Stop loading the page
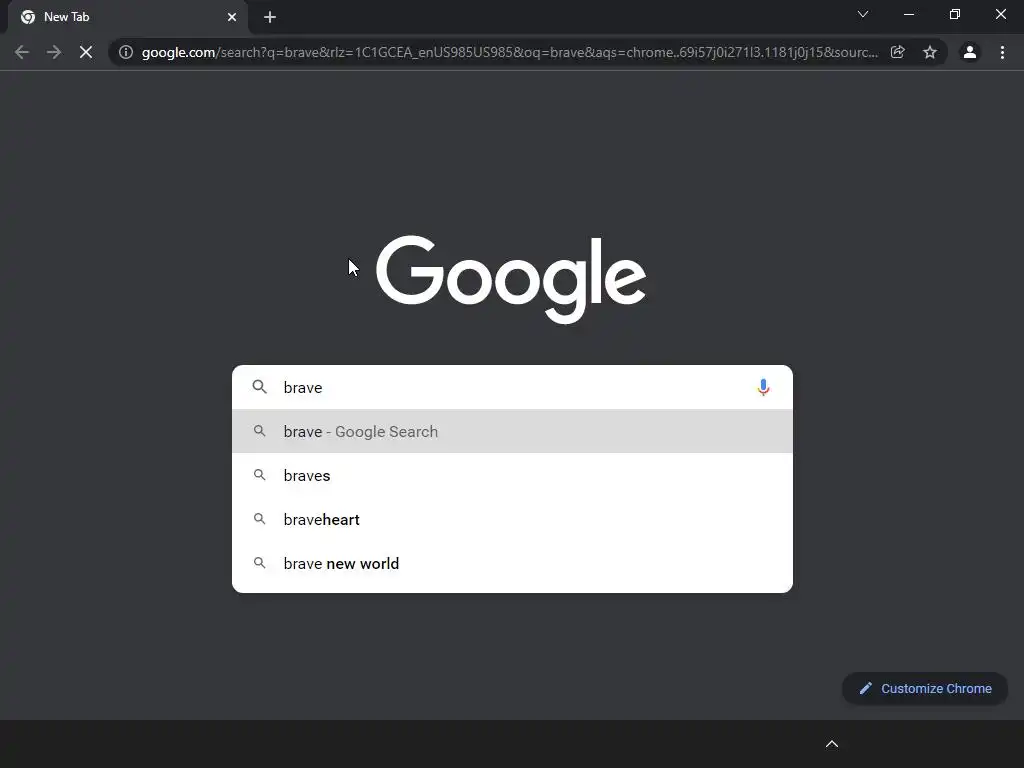The height and width of the screenshot is (768, 1024). pyautogui.click(x=86, y=52)
